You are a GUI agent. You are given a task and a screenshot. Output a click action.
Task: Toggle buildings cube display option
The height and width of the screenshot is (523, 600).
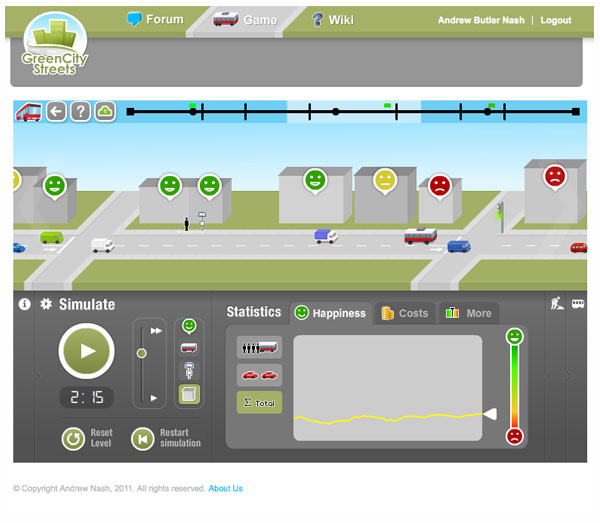189,394
